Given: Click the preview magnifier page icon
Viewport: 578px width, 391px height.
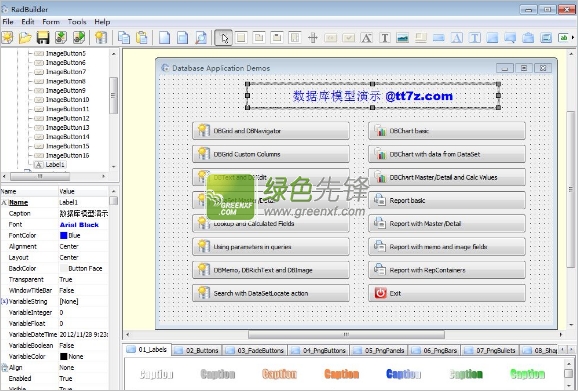Looking at the screenshot, I should click(x=201, y=38).
